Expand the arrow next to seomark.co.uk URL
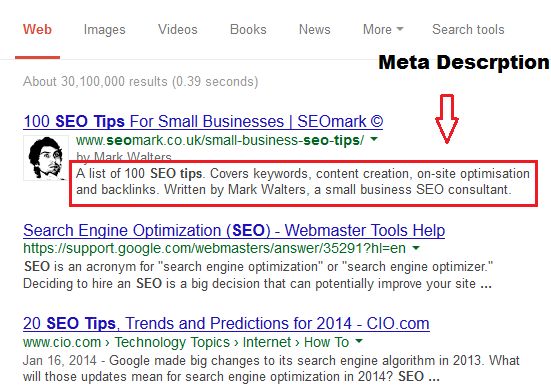The image size is (551, 391). [374, 139]
